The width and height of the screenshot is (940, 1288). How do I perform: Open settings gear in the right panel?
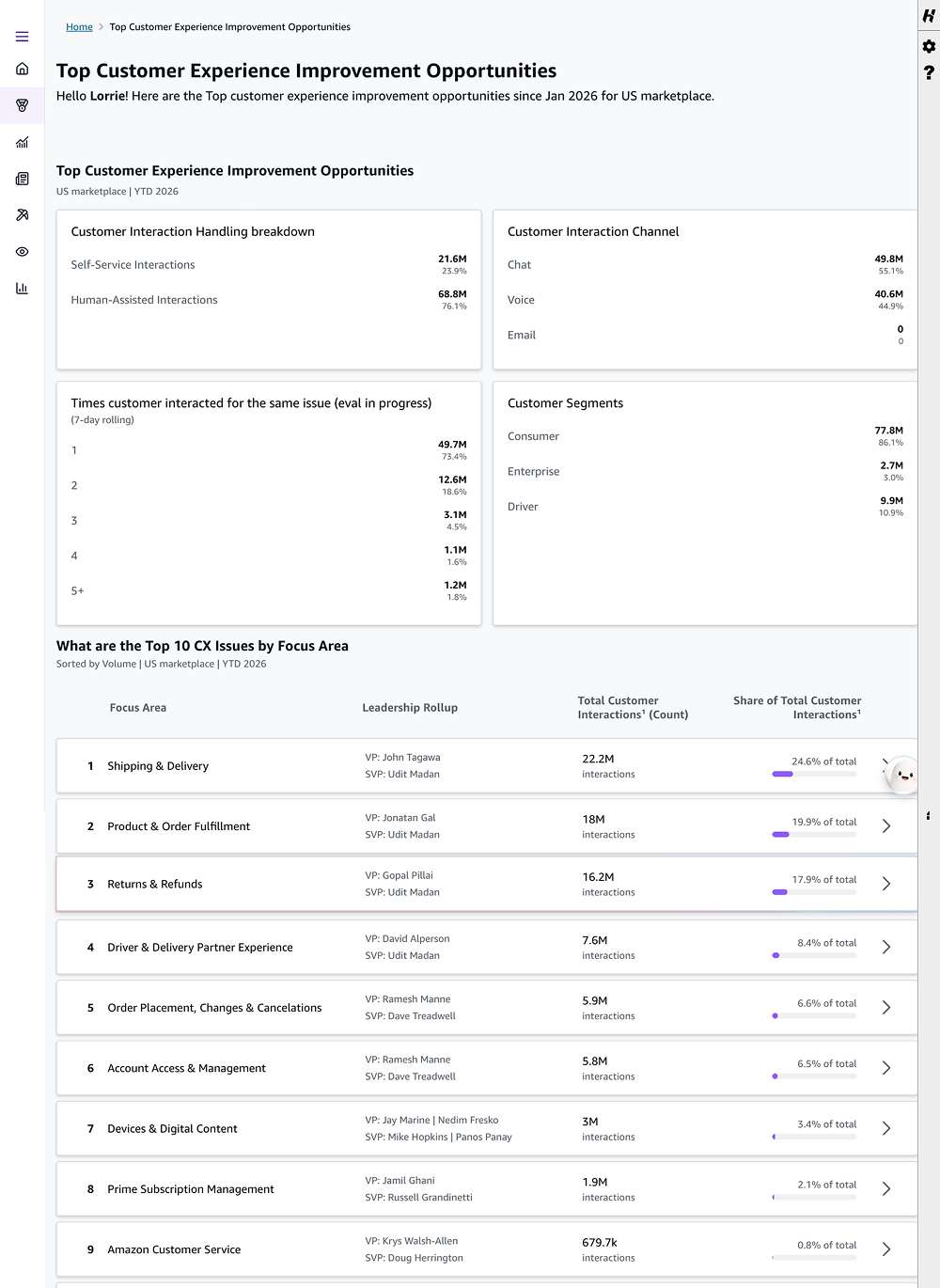point(929,46)
